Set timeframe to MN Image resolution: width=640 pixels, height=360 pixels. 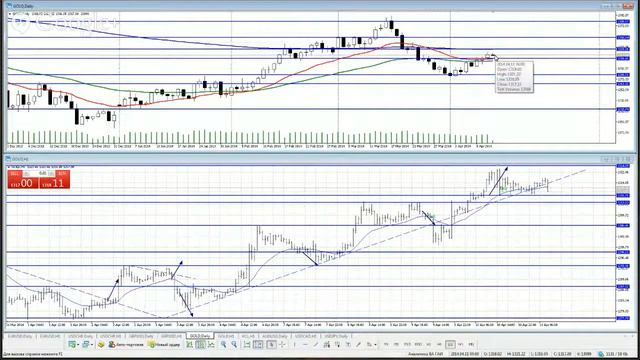(x=471, y=344)
